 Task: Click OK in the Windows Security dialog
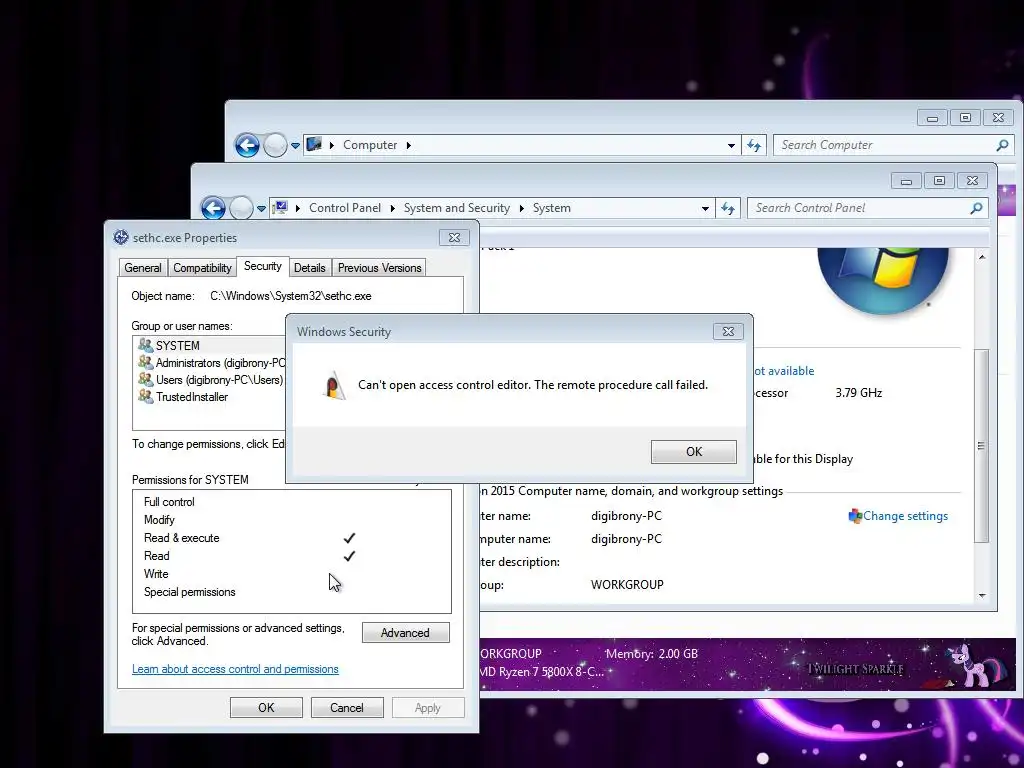click(x=694, y=451)
